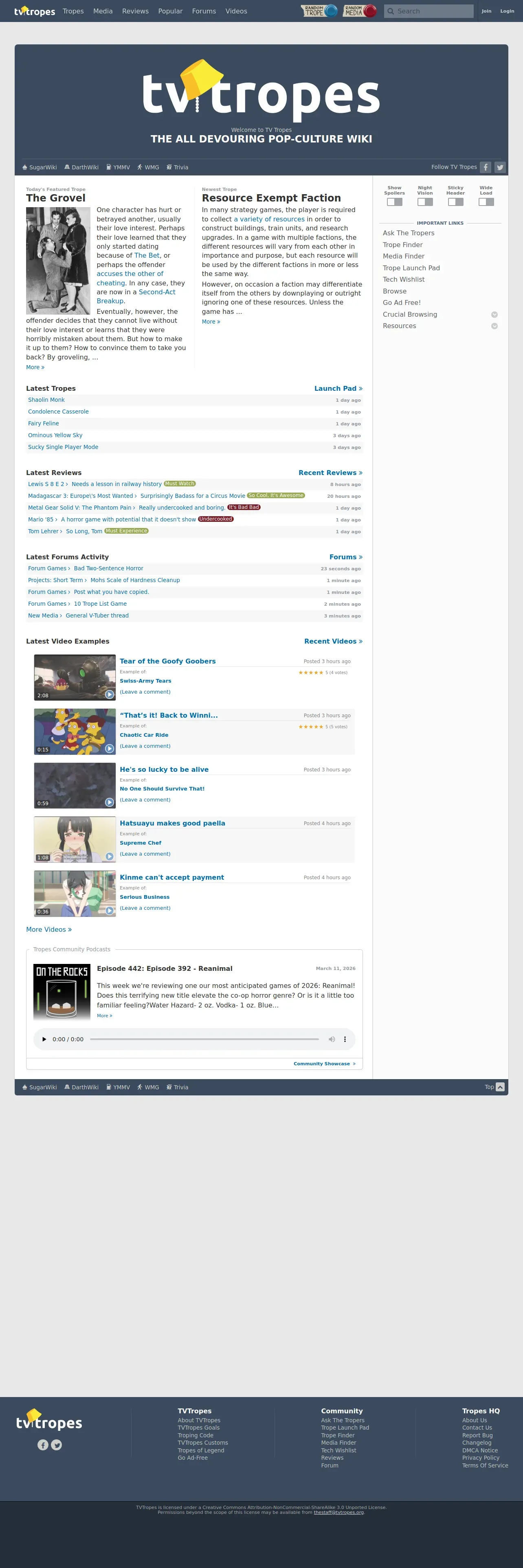Click More link under Resource Exempt Faction
Screen dimensions: 523x1568
tap(211, 322)
